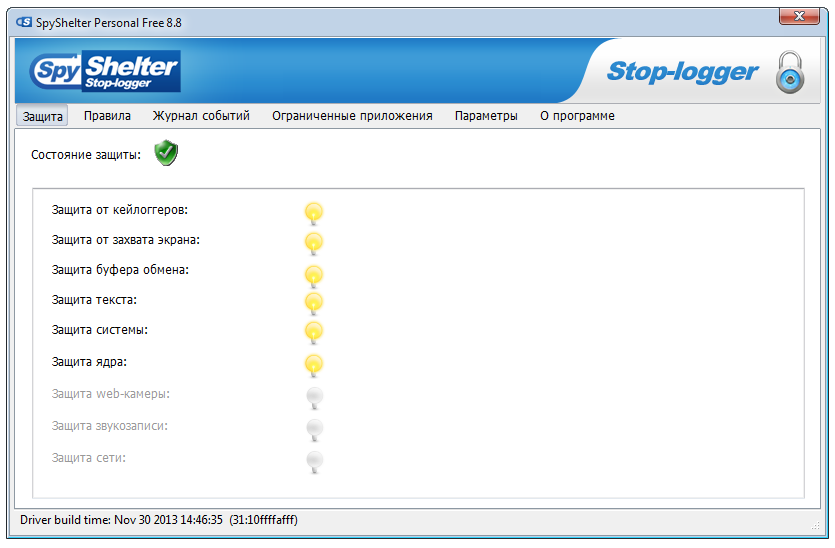Click the label Защита буфера обмена

click(120, 269)
